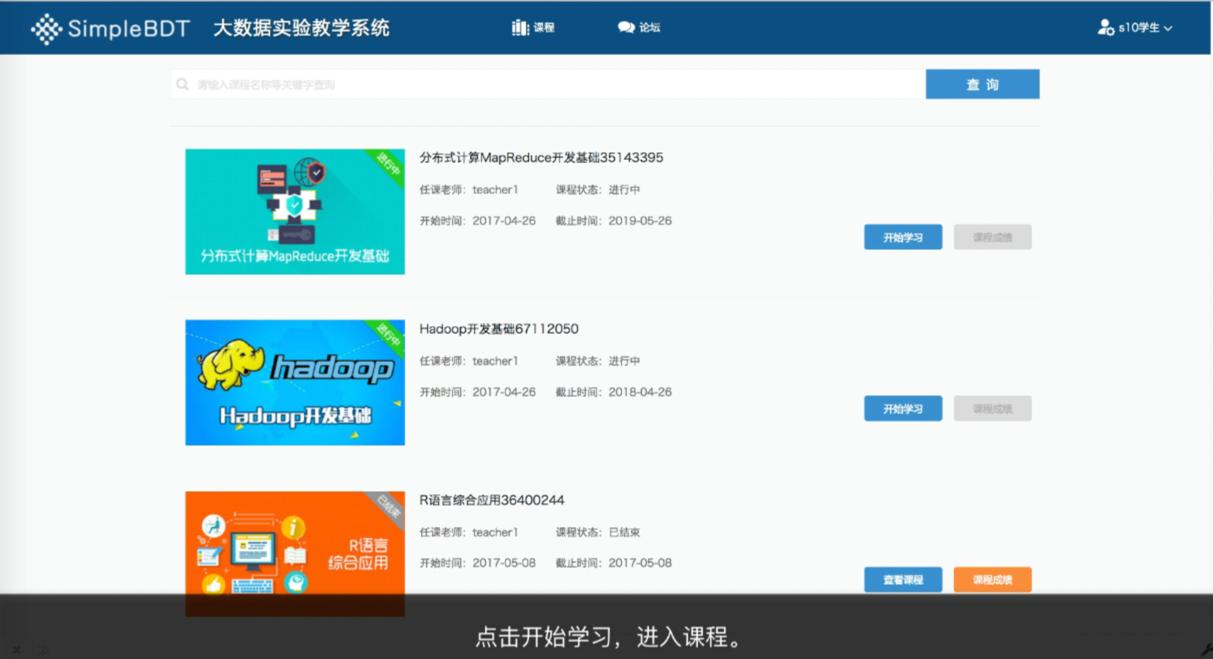The width and height of the screenshot is (1213, 659).
Task: Click 查看课程 for R语言综合应用
Action: (902, 579)
